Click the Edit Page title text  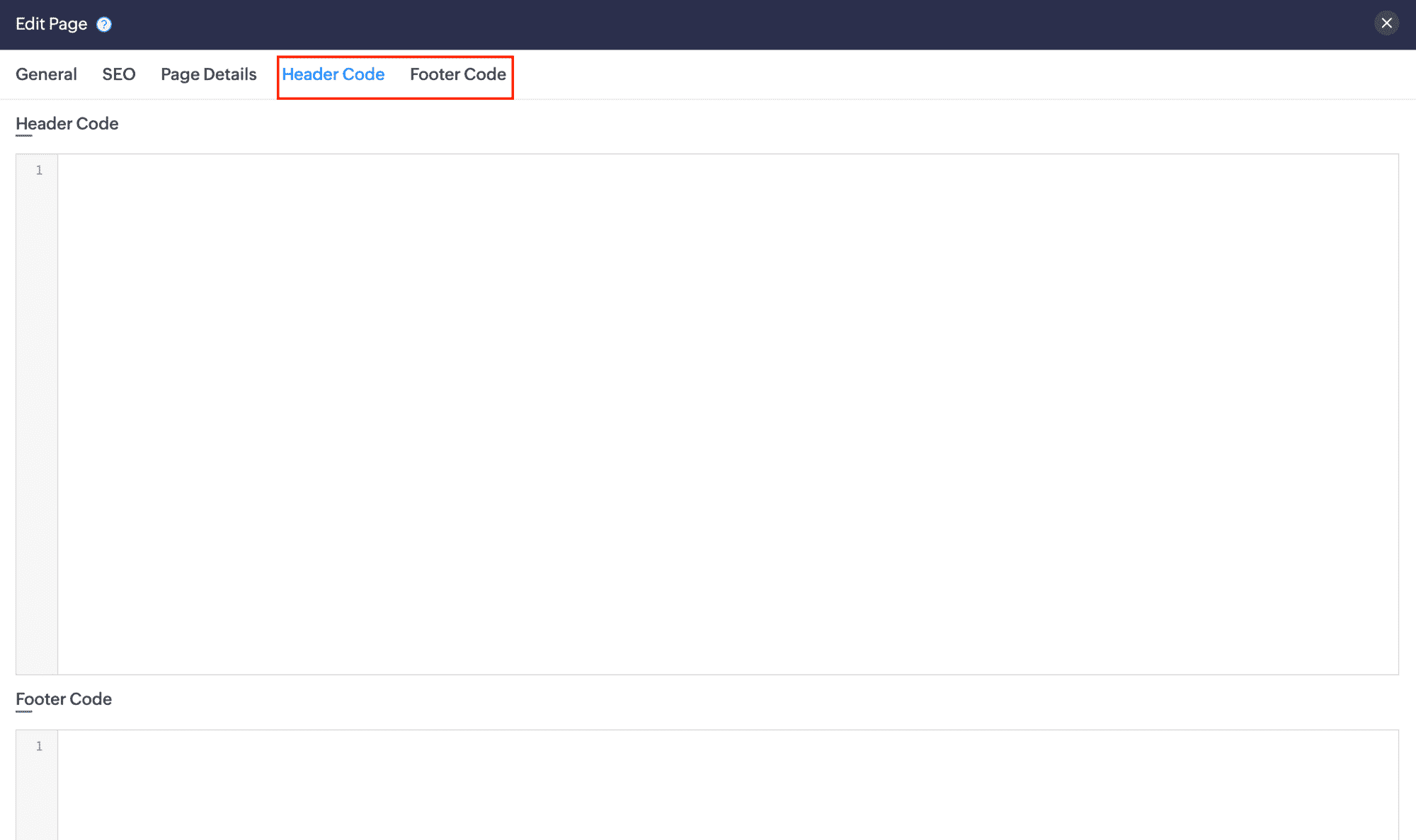coord(51,24)
